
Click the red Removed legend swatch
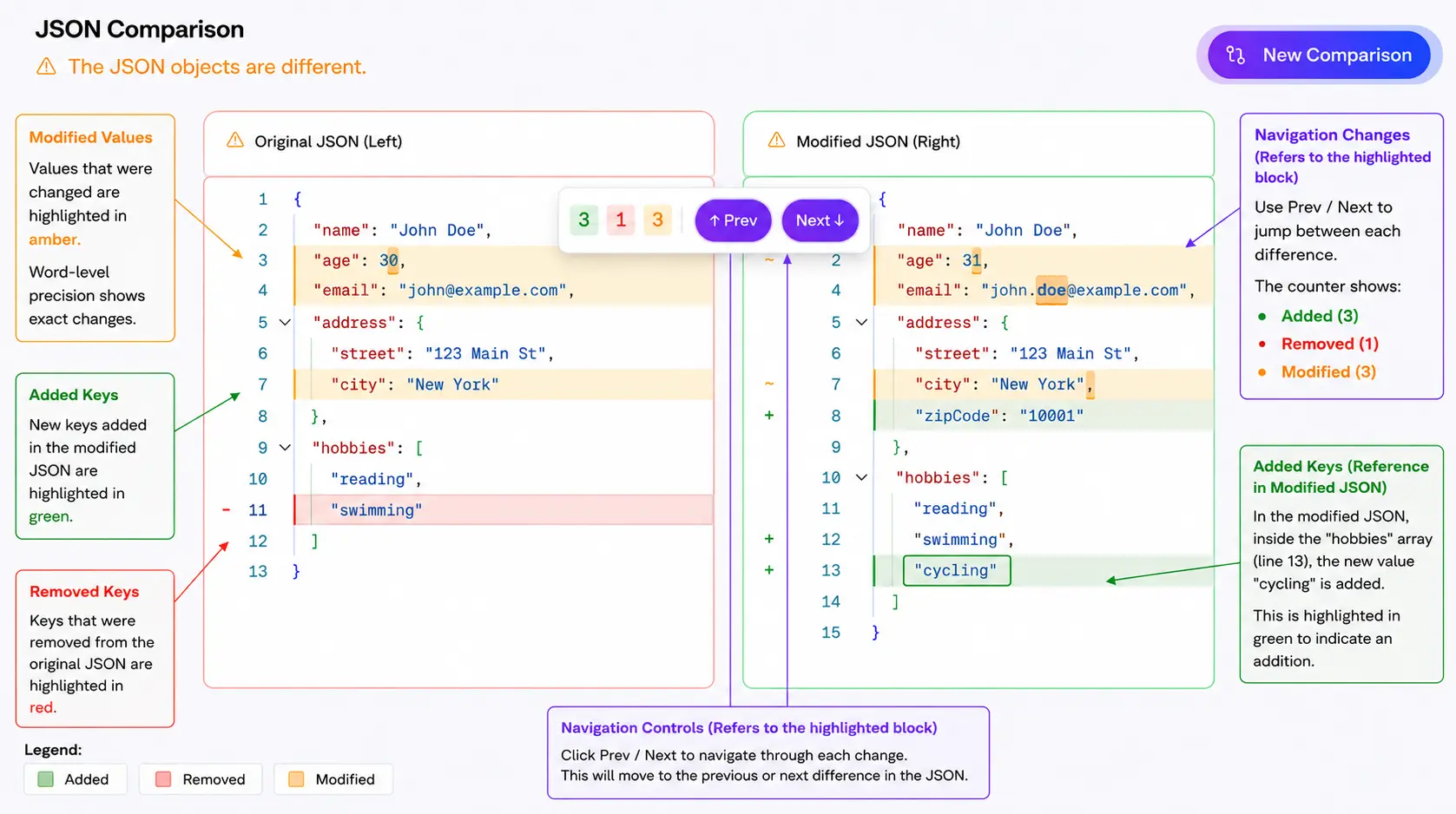pos(163,779)
